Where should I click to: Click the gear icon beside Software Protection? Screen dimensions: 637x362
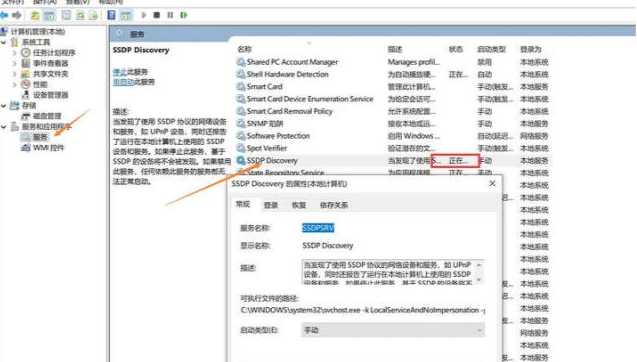pyautogui.click(x=240, y=136)
